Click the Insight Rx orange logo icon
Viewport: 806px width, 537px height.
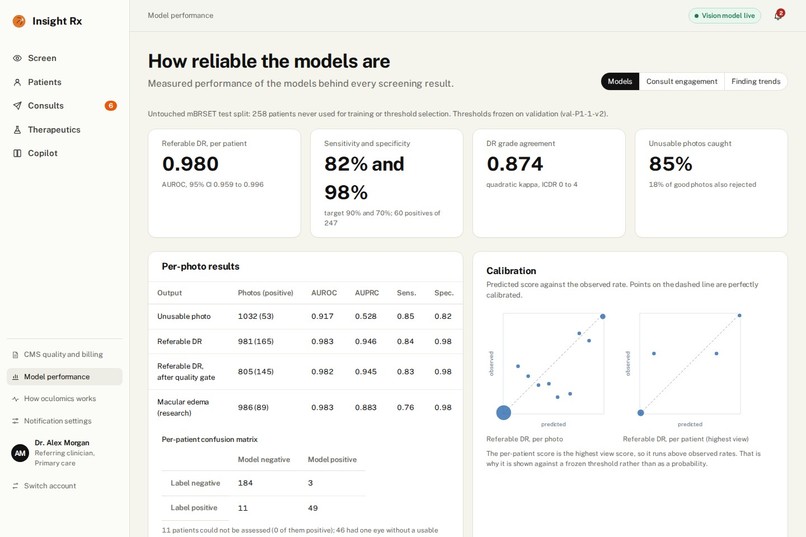(19, 21)
